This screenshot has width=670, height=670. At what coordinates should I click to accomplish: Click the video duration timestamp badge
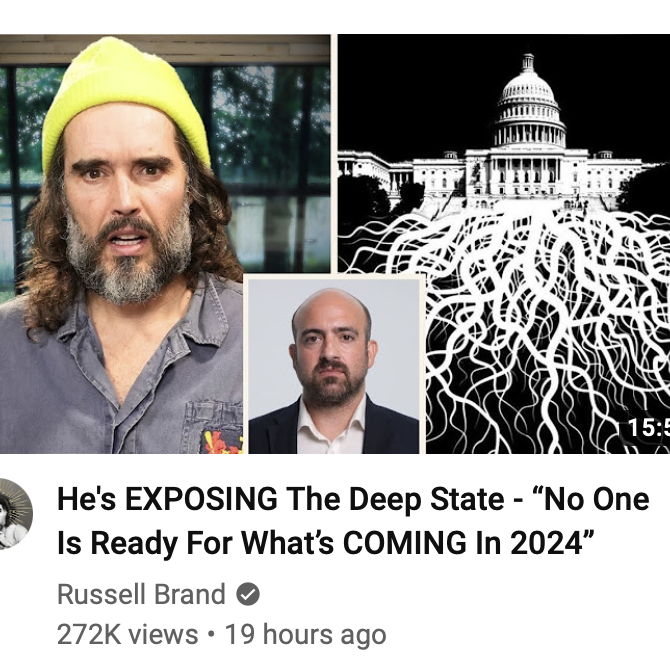[645, 429]
